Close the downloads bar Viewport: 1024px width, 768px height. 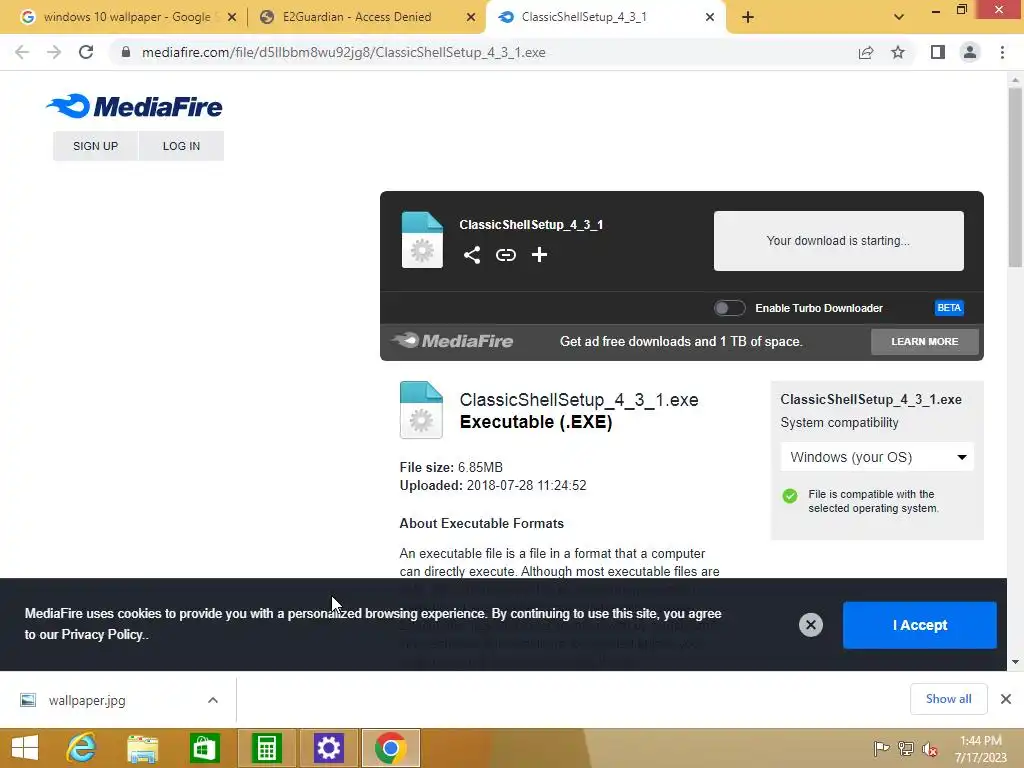pyautogui.click(x=1006, y=699)
